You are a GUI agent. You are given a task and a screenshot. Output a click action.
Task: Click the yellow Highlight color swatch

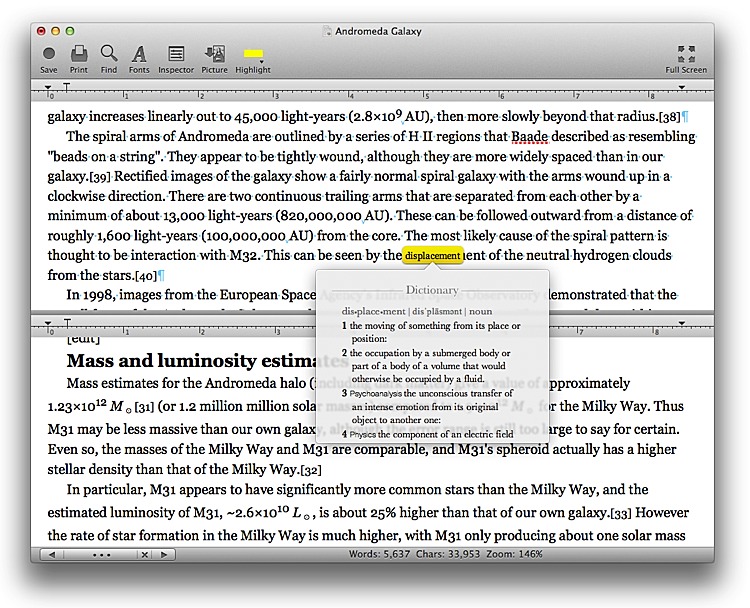click(x=253, y=52)
